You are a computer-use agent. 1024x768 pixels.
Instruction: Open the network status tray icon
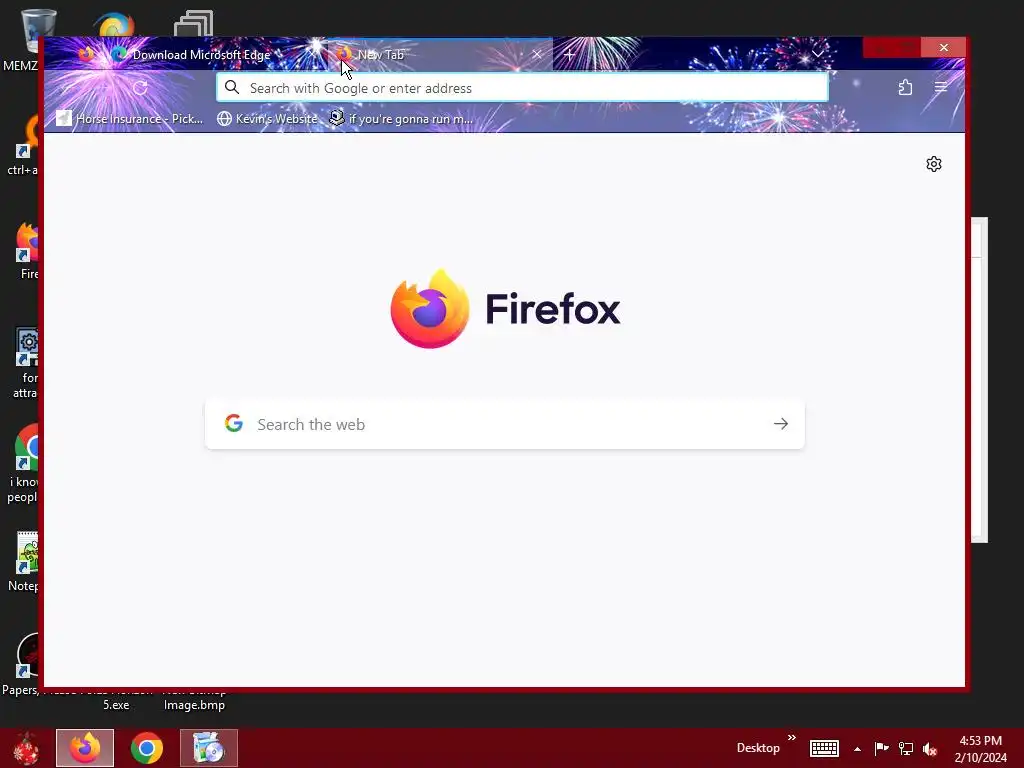click(906, 748)
